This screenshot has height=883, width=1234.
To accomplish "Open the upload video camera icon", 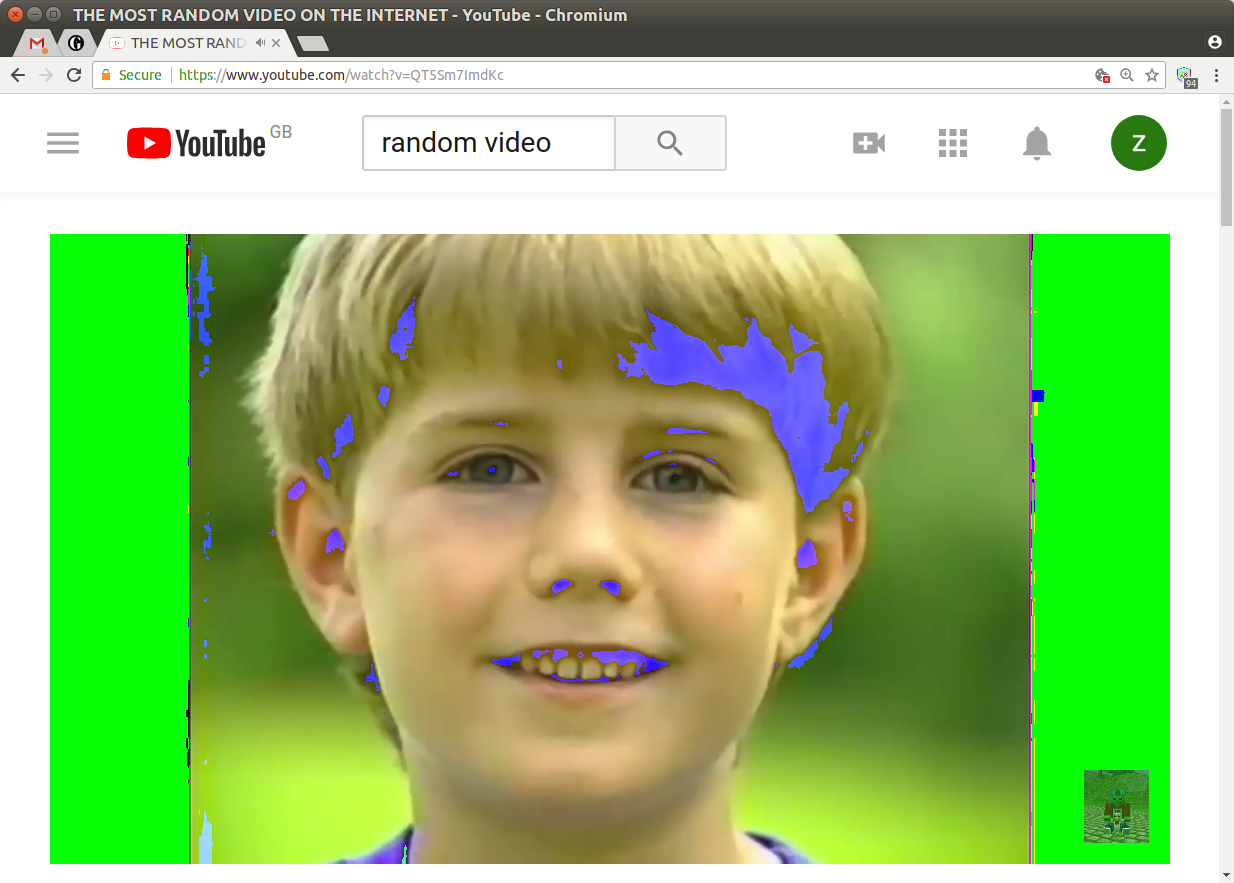I will pyautogui.click(x=869, y=143).
